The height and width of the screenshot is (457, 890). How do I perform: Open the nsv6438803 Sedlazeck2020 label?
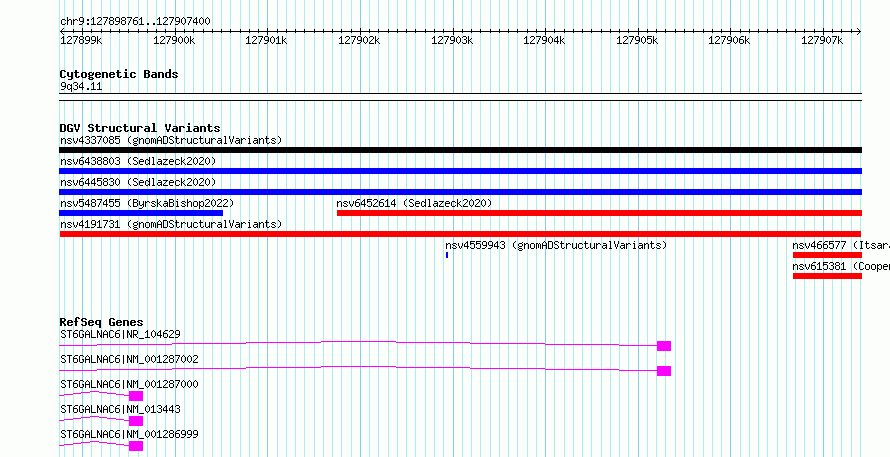(138, 161)
